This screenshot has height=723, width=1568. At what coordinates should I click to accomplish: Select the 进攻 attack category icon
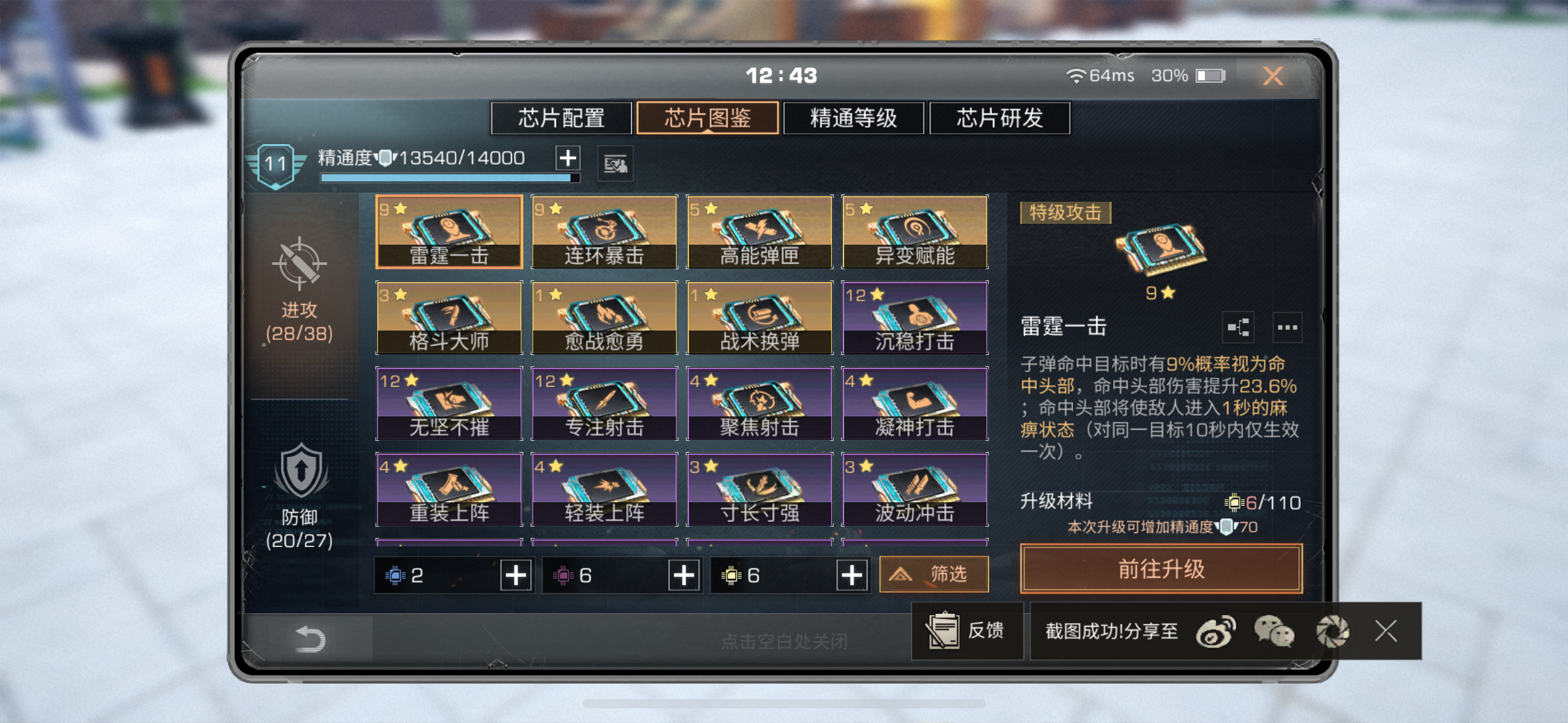tap(299, 264)
